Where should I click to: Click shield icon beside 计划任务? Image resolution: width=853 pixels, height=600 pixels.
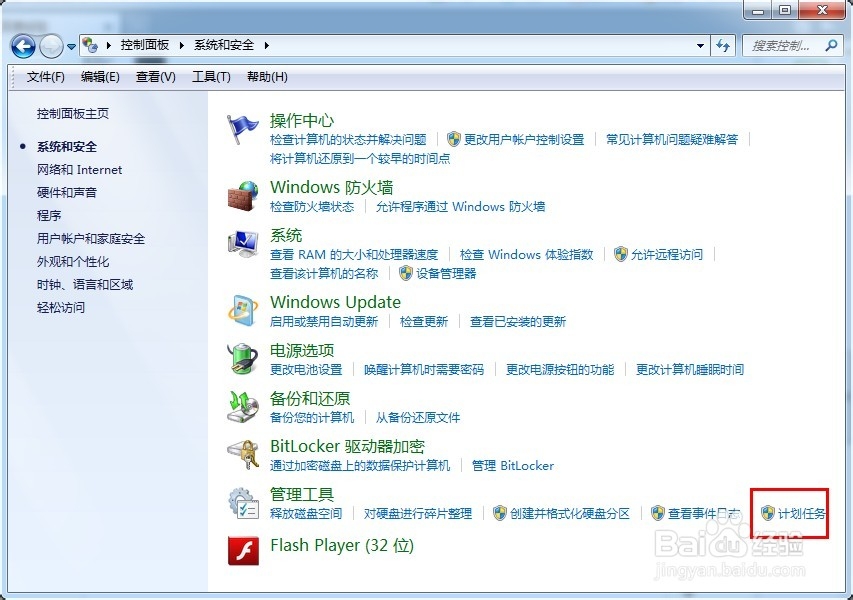(x=768, y=513)
